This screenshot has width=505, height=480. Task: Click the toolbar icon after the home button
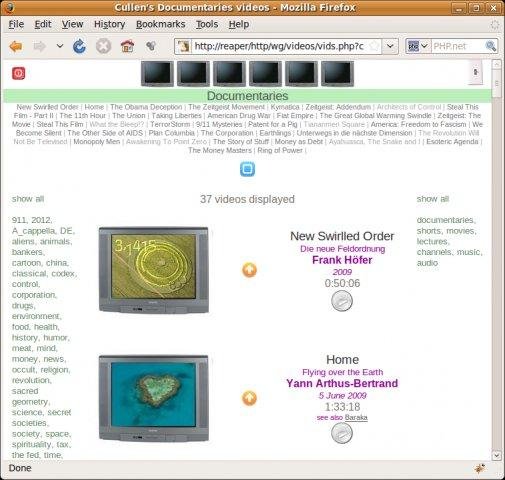[x=151, y=46]
